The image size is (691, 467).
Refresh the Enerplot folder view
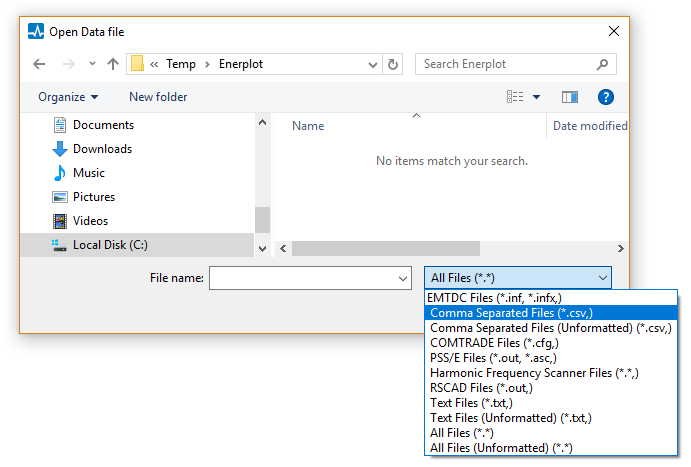393,64
